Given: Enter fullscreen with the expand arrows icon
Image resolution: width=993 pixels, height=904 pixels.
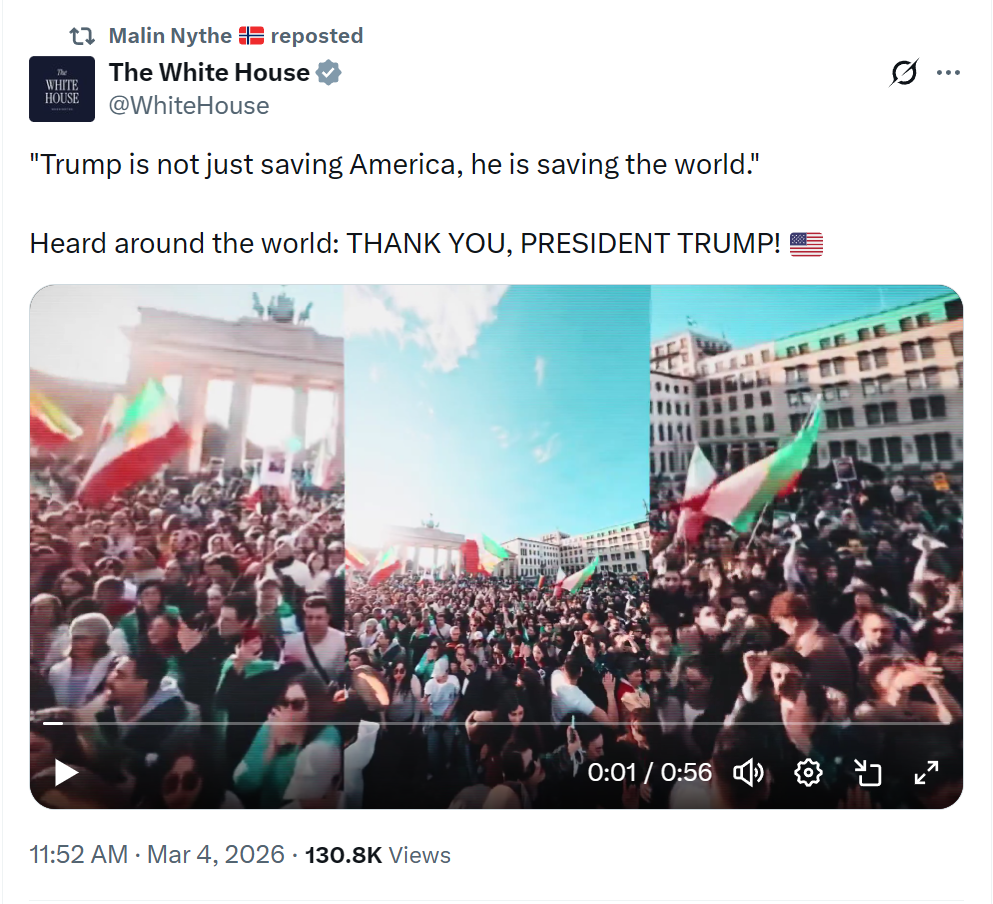Looking at the screenshot, I should 927,772.
